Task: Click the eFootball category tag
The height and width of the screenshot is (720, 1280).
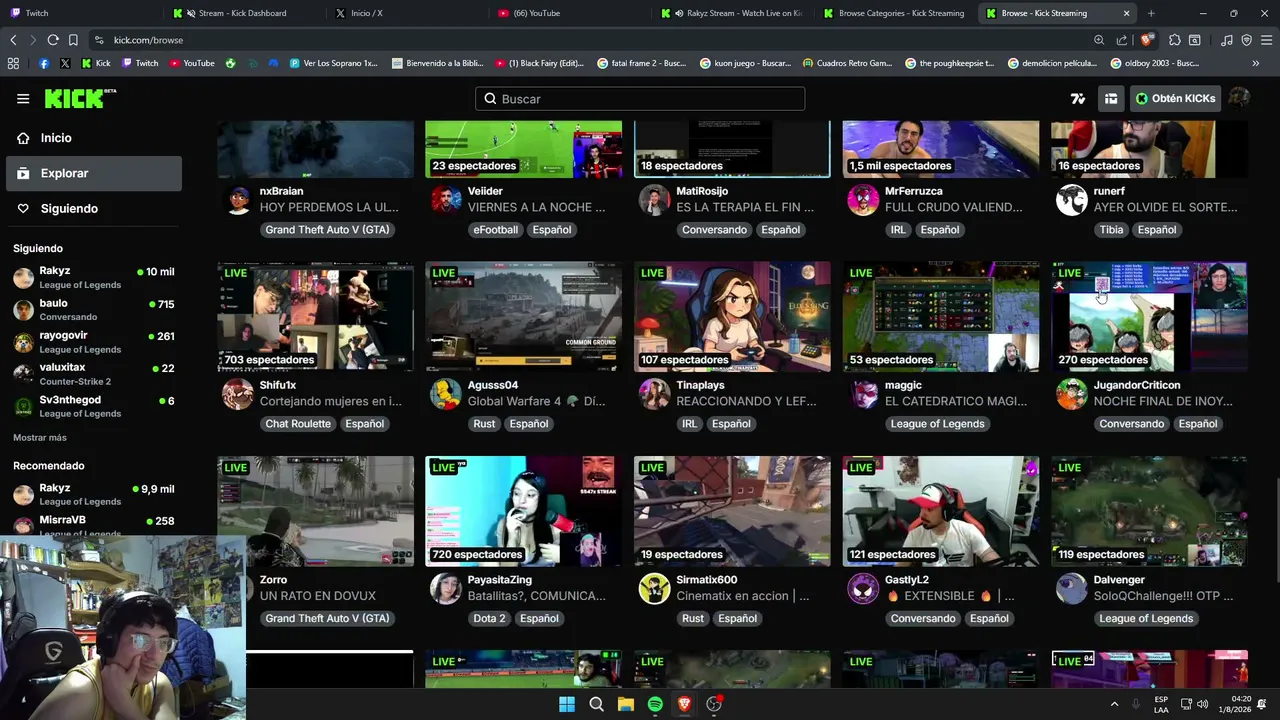Action: [x=496, y=230]
